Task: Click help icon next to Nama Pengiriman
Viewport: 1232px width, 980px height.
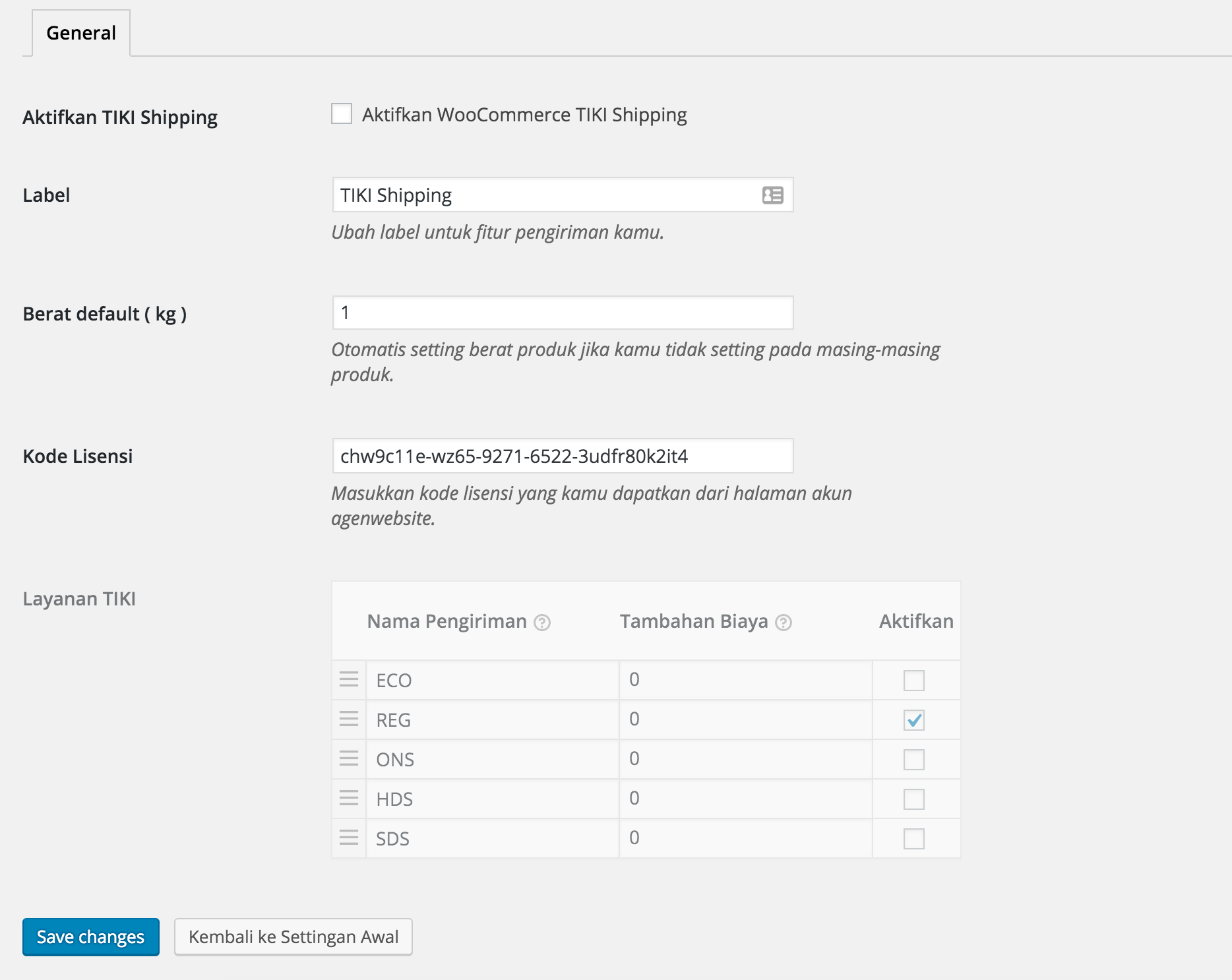Action: click(542, 623)
